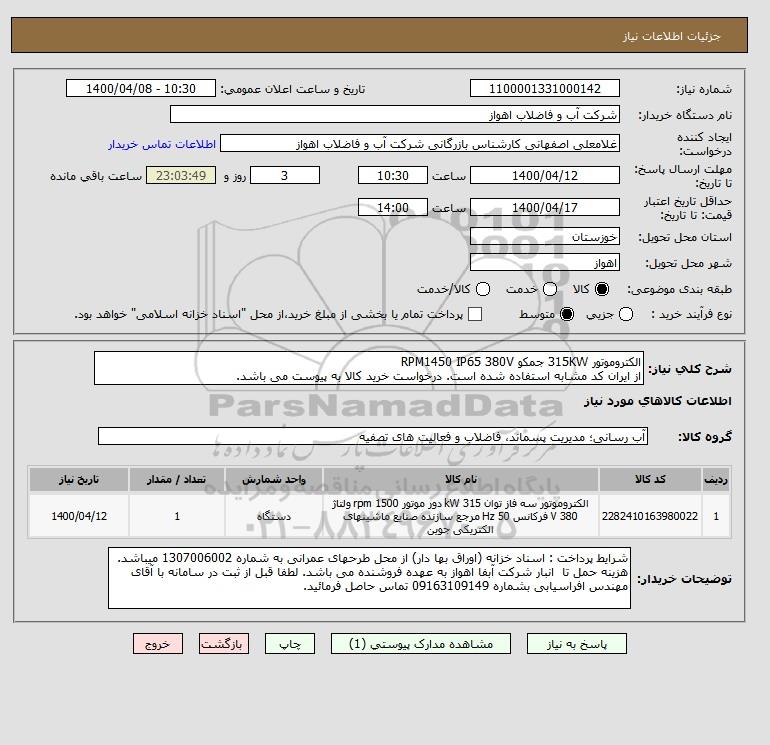Click the توضیحات خریدار notes box
Image resolution: width=770 pixels, height=745 pixels.
(369, 578)
